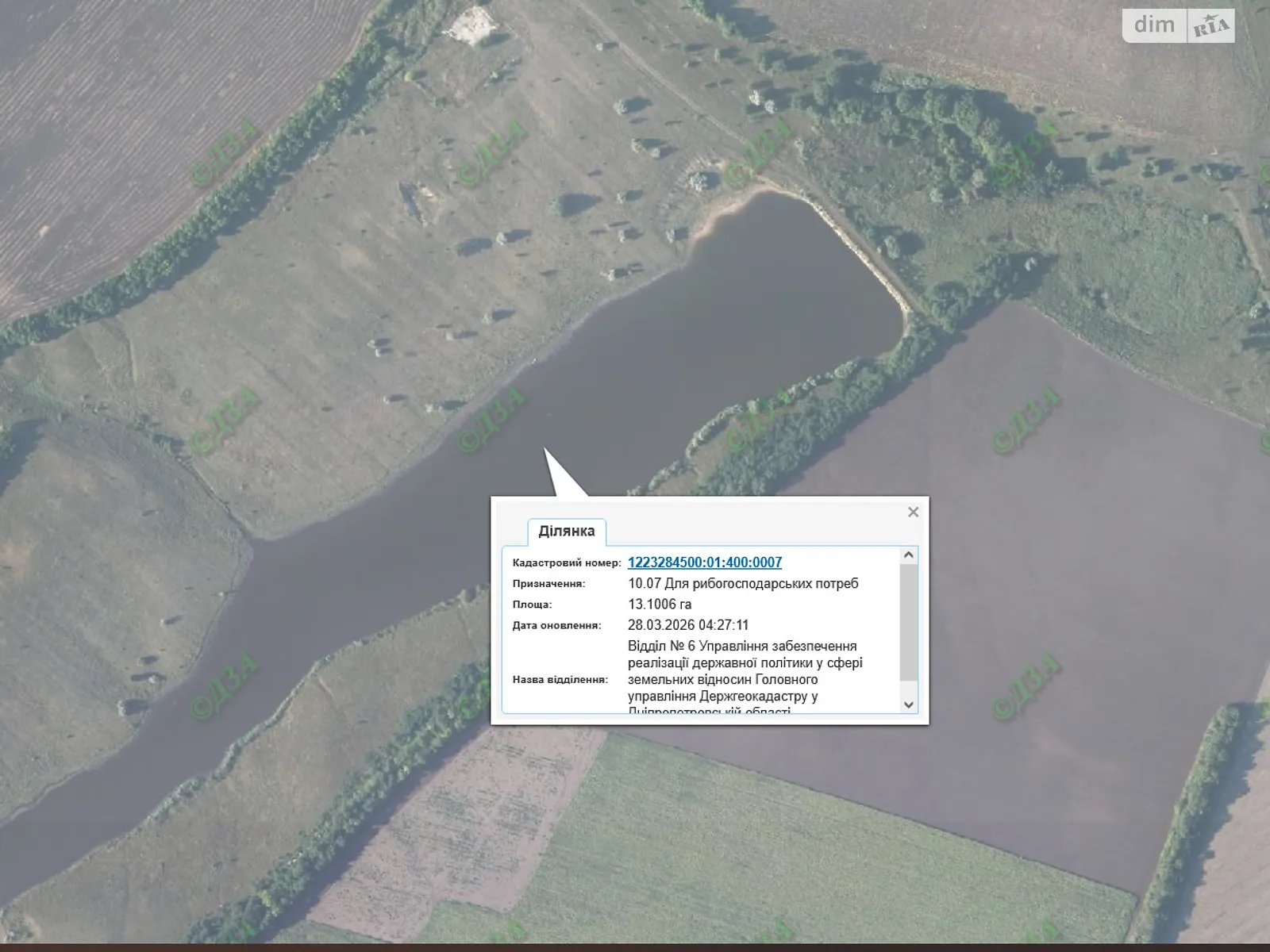Click the RIA logo badge

[x=1210, y=26]
